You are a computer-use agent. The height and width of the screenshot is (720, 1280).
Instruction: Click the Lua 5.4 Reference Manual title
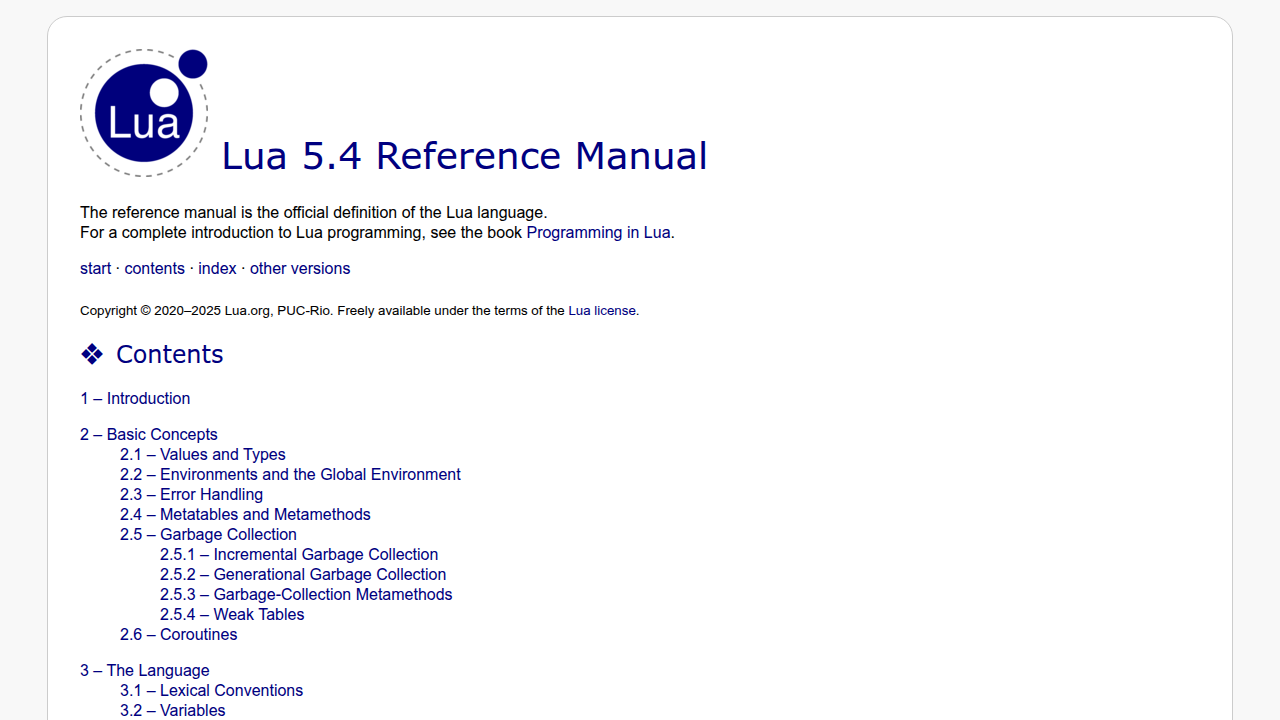(464, 156)
